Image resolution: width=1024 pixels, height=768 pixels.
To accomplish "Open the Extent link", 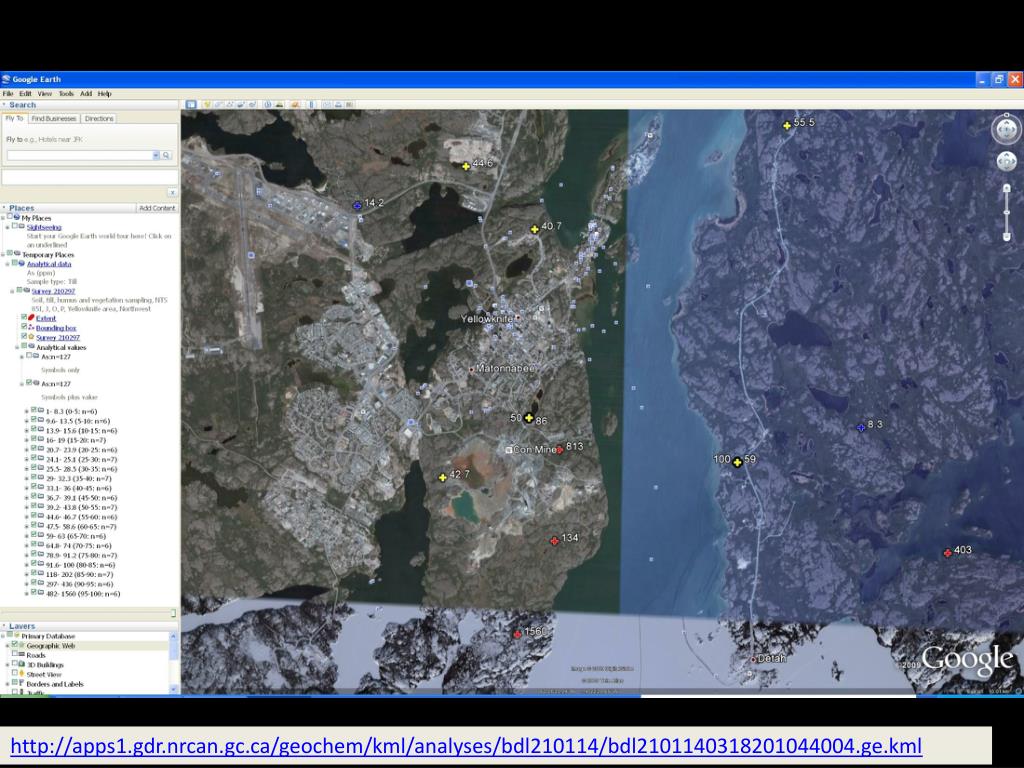I will click(x=46, y=319).
